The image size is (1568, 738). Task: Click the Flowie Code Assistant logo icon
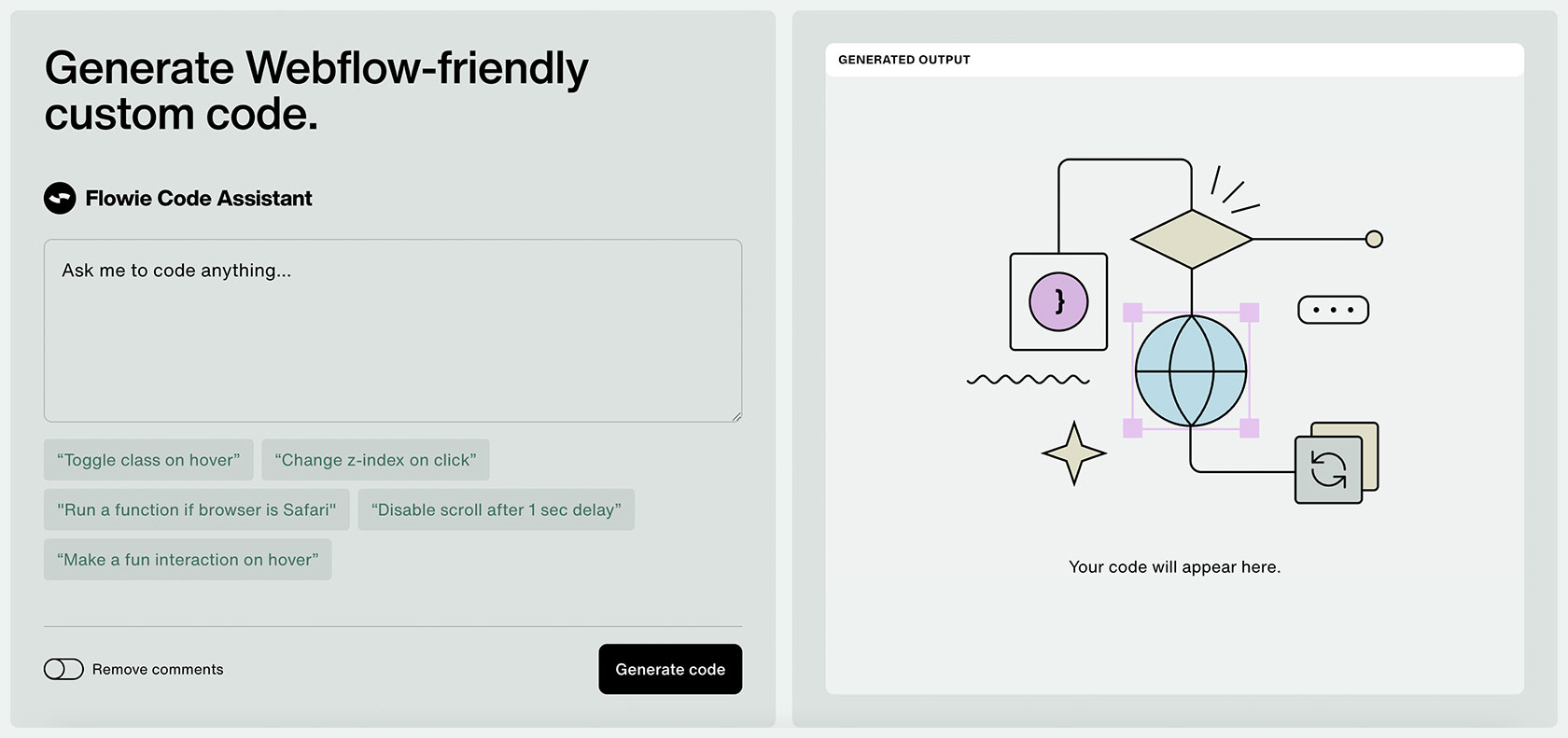[60, 198]
